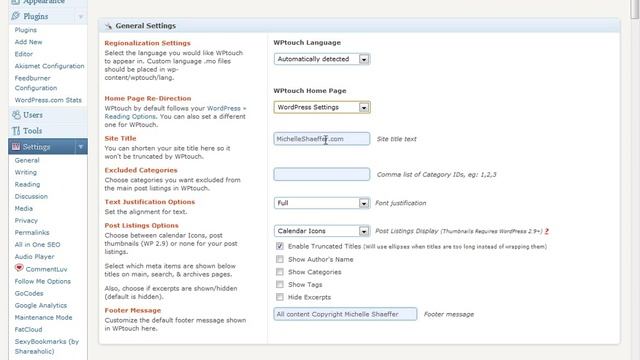Open Feedburner Configuration page
640x360 pixels.
[36, 83]
